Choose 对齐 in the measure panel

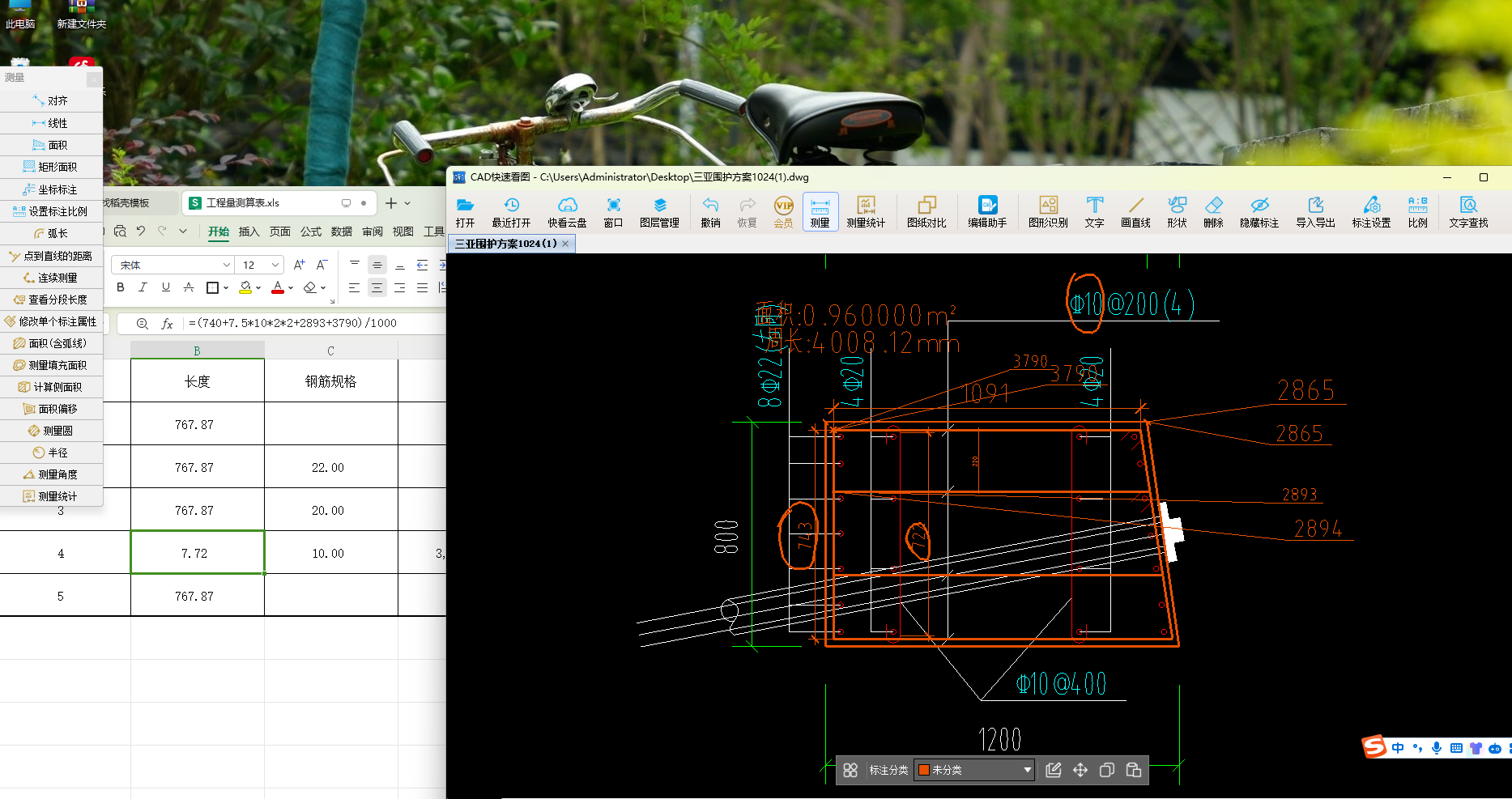[51, 100]
